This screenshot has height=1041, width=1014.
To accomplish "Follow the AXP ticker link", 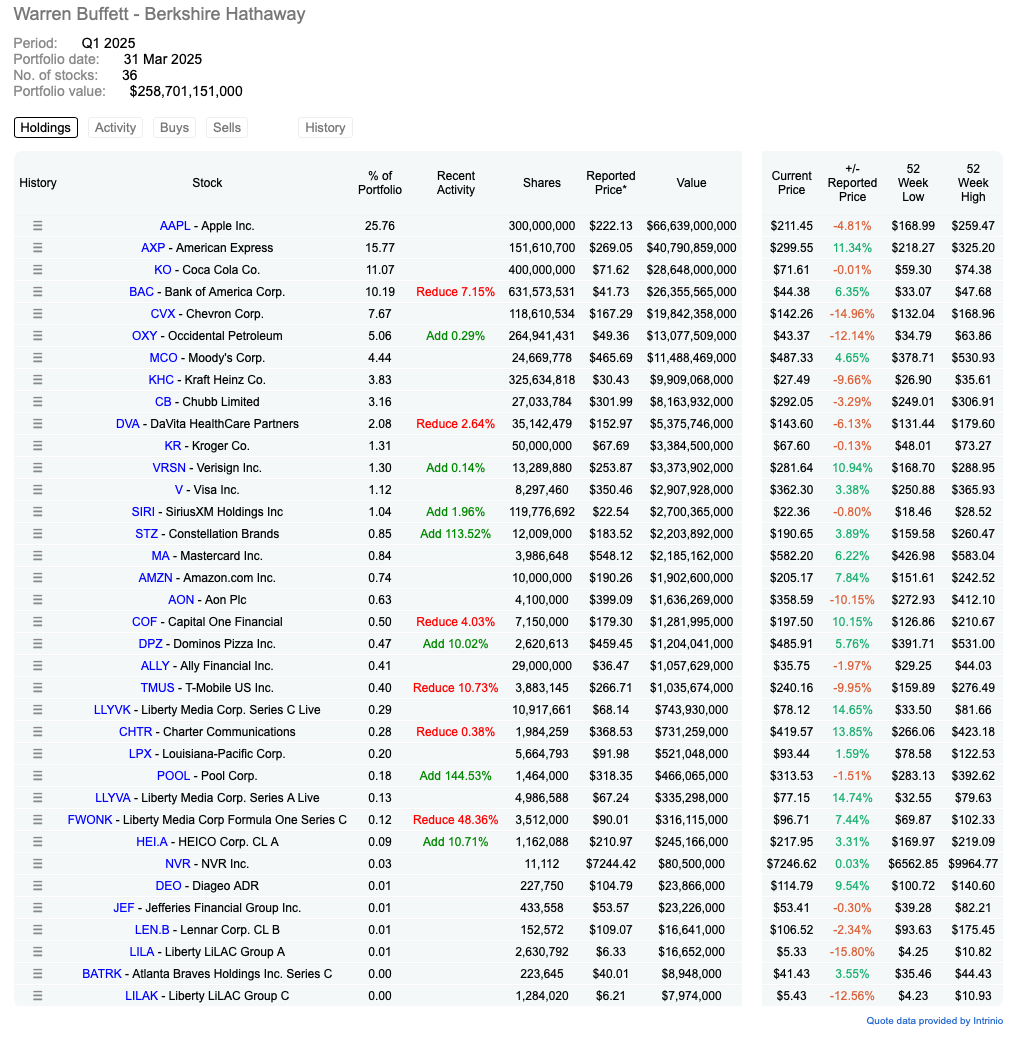I will point(153,248).
